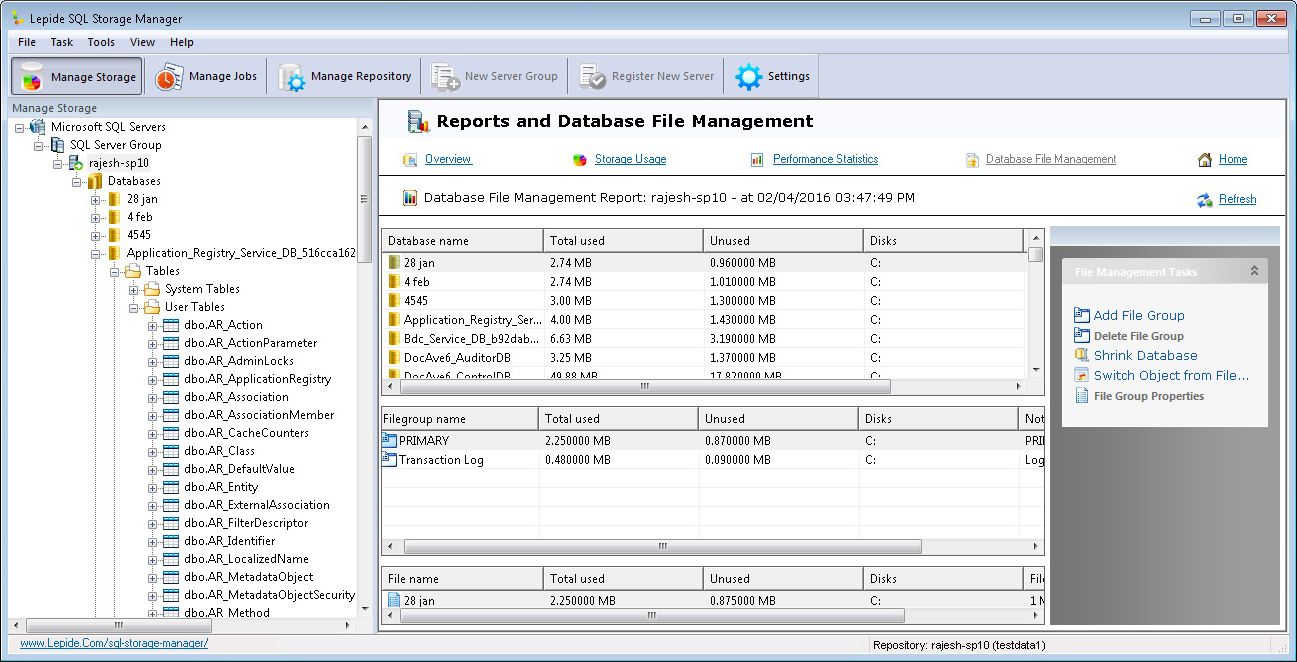Go to the Storage Usage link

[630, 159]
